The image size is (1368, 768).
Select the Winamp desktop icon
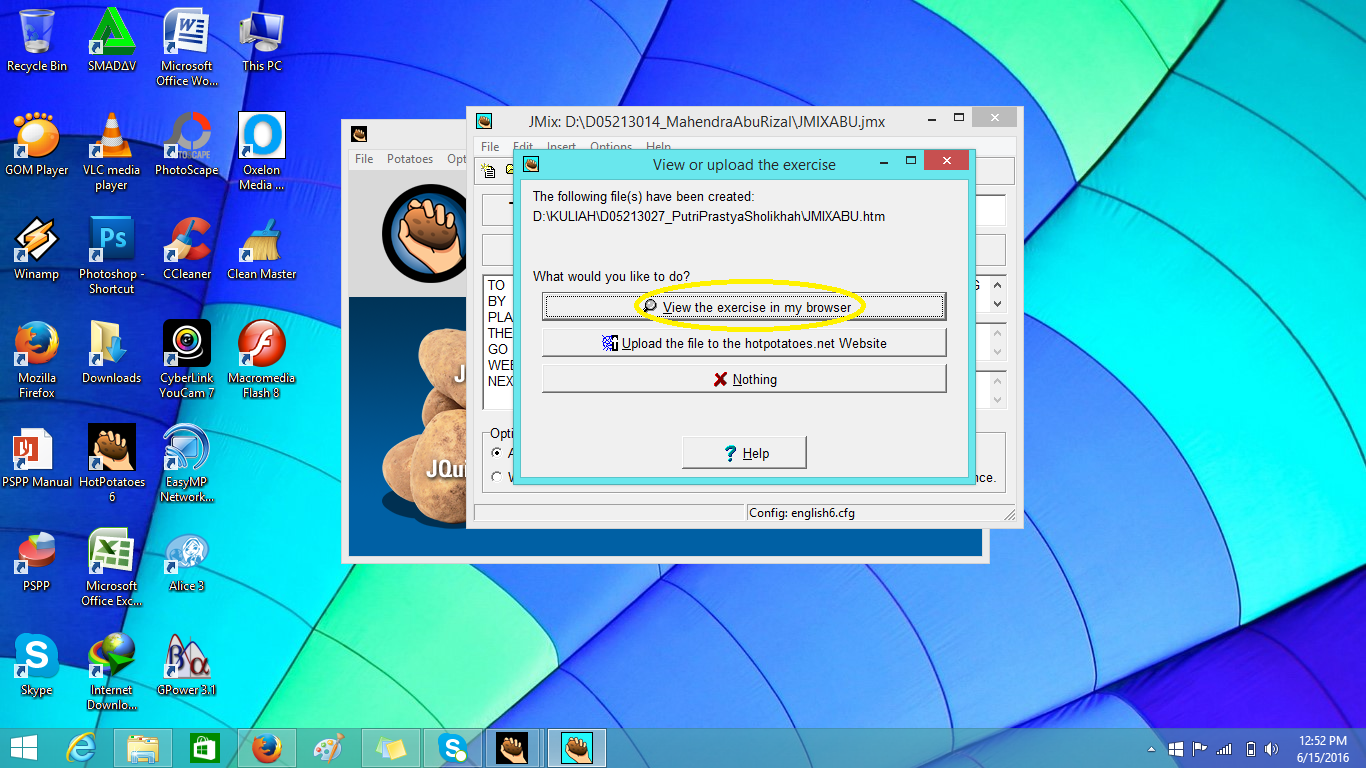37,250
